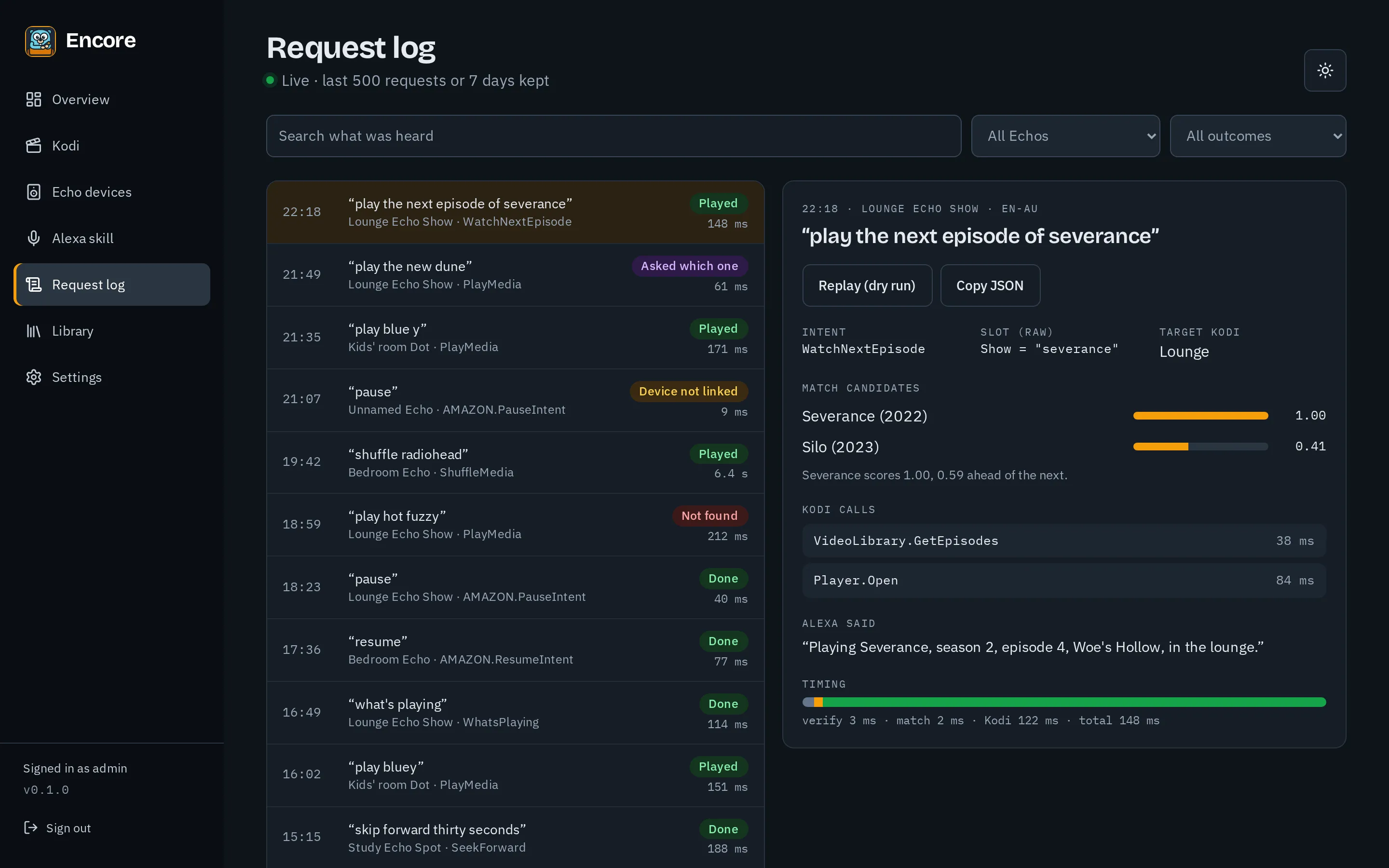Open the Echo devices section
1389x868 pixels.
click(112, 192)
